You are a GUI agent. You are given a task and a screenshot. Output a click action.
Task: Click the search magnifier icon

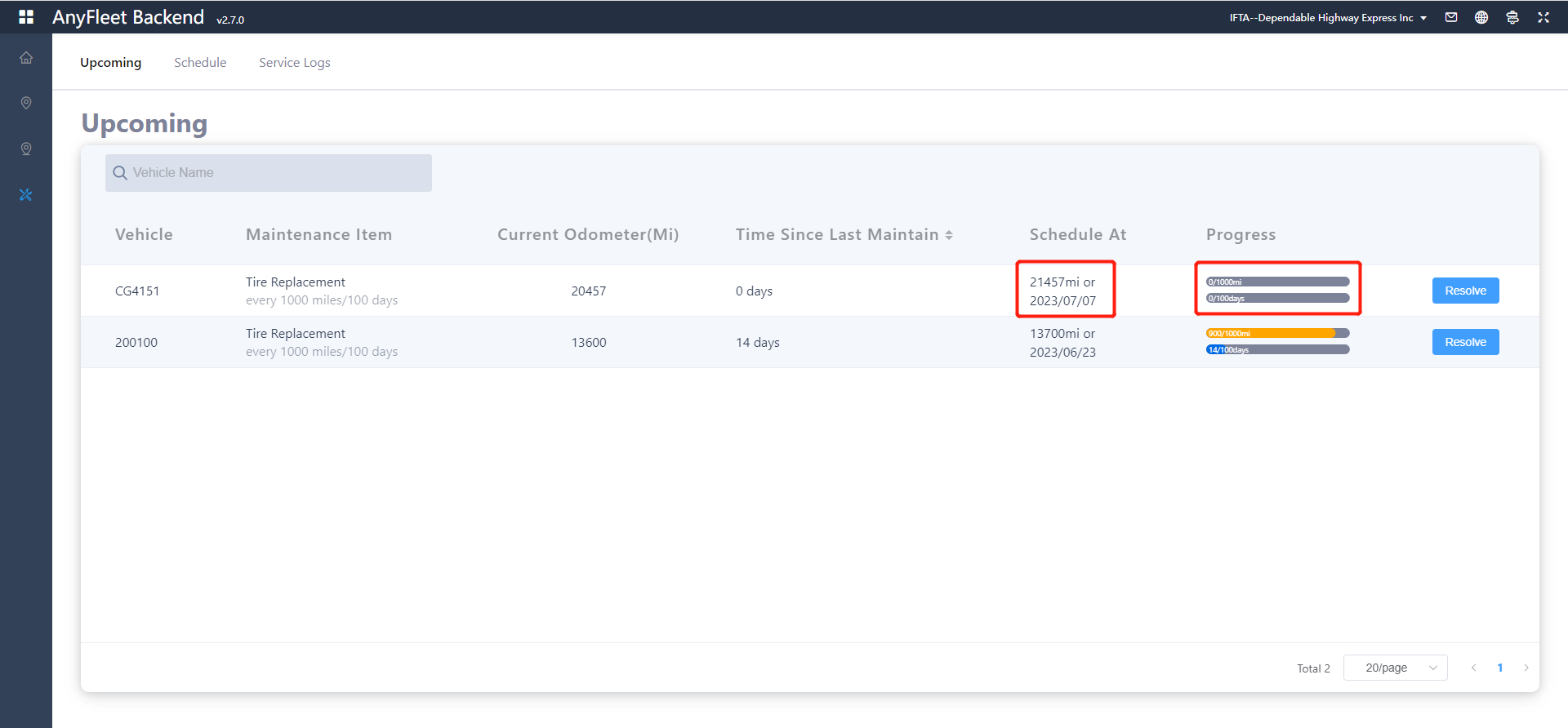click(120, 173)
